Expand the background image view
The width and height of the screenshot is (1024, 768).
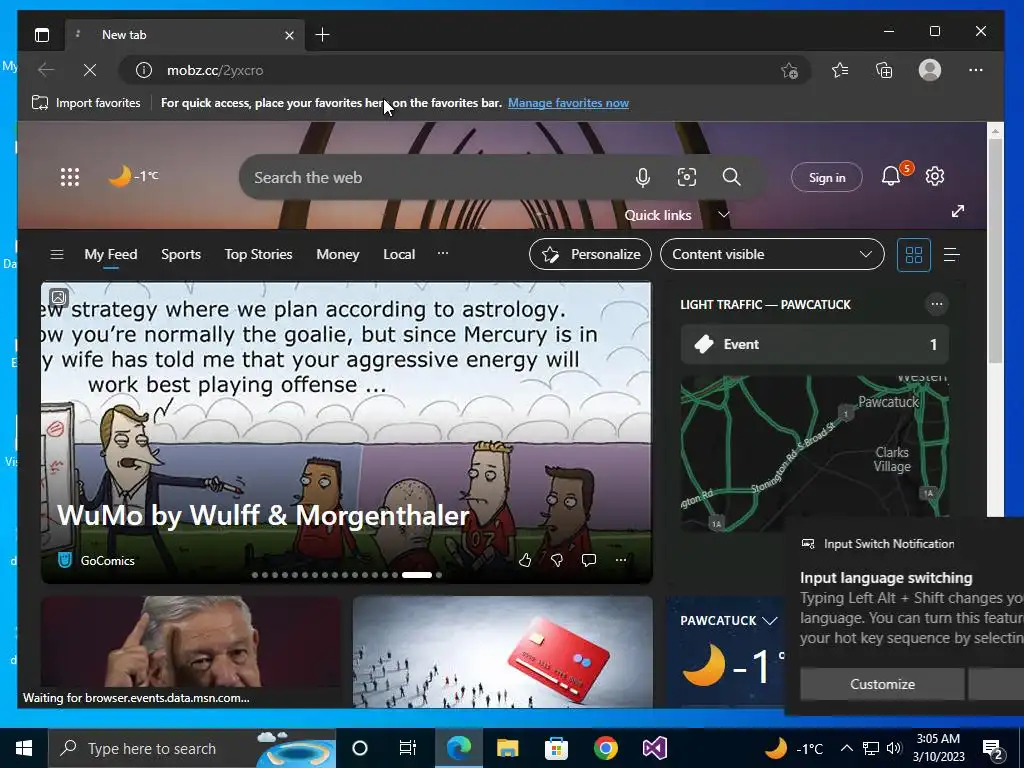click(x=957, y=211)
